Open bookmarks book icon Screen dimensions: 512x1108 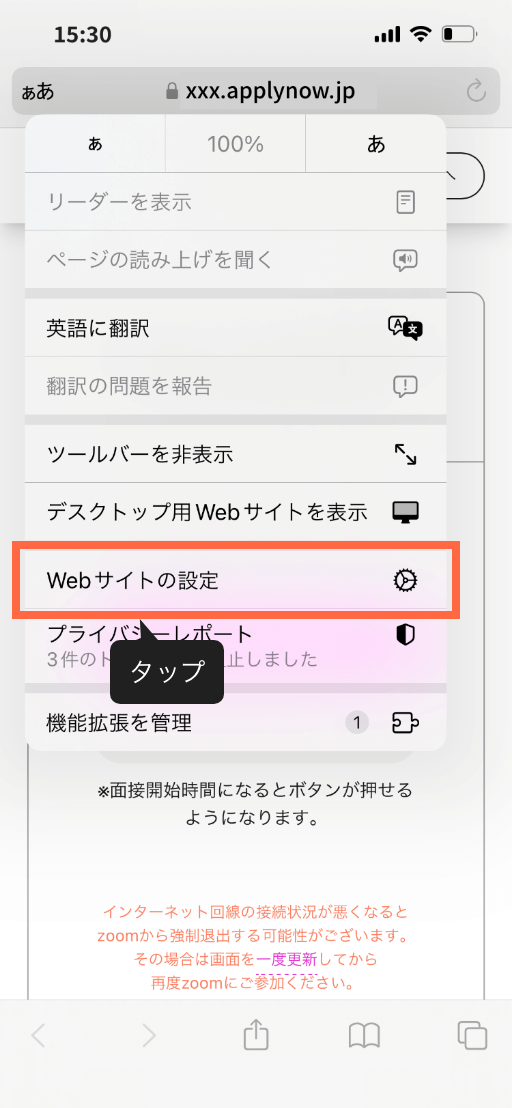[x=364, y=1036]
